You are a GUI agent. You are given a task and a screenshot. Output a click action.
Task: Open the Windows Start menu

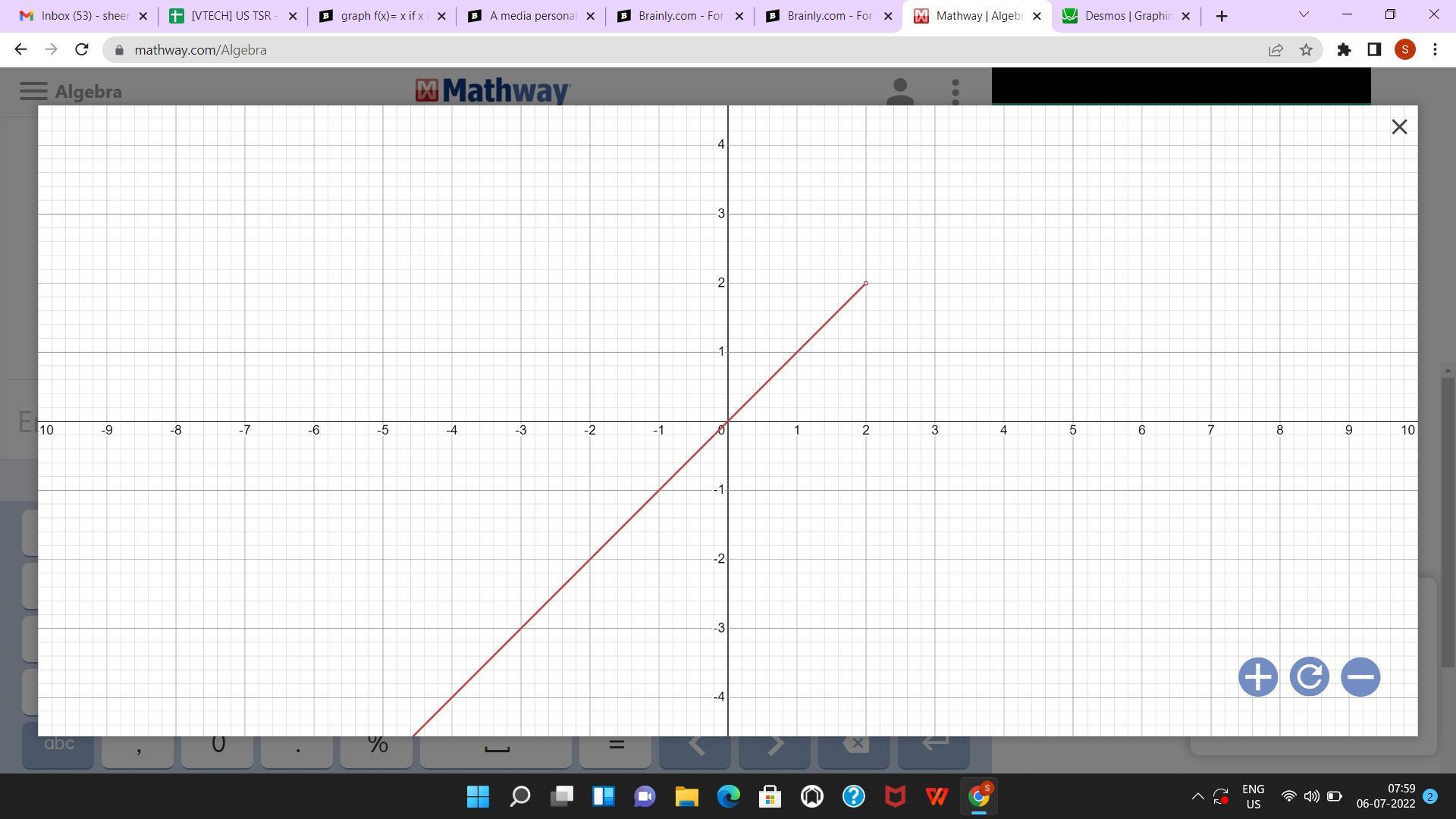pos(478,796)
